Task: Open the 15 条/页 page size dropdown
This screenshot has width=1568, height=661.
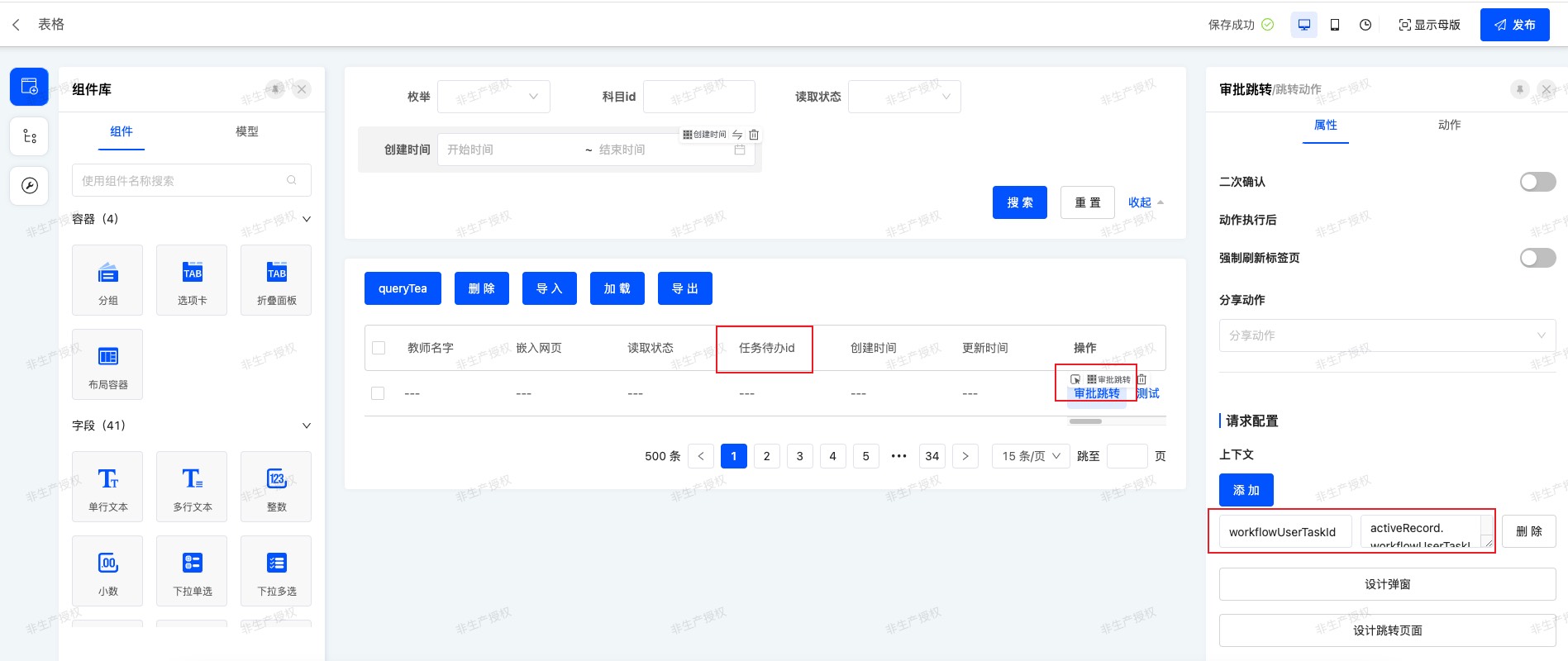Action: (1031, 456)
